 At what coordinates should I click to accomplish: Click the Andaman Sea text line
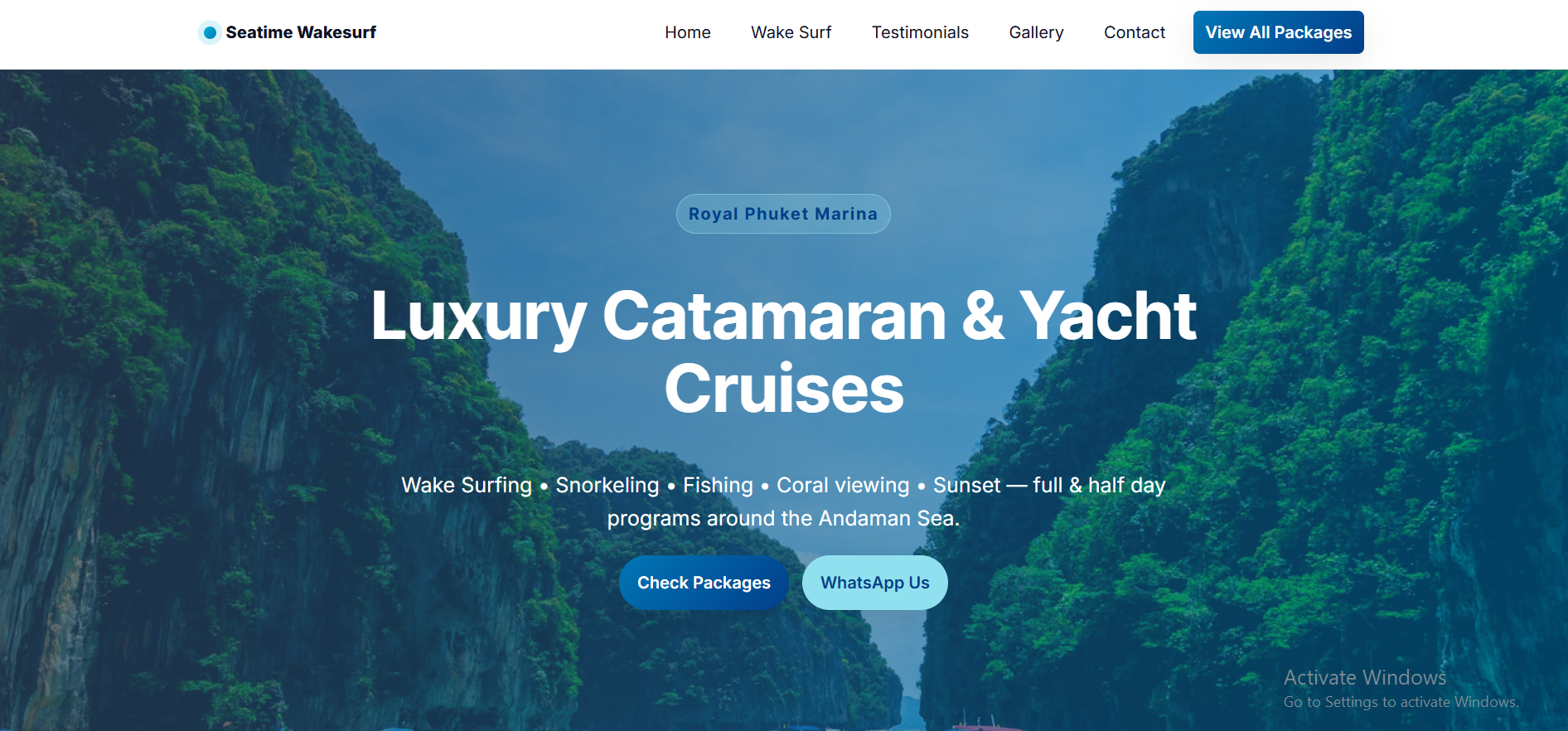(x=783, y=519)
